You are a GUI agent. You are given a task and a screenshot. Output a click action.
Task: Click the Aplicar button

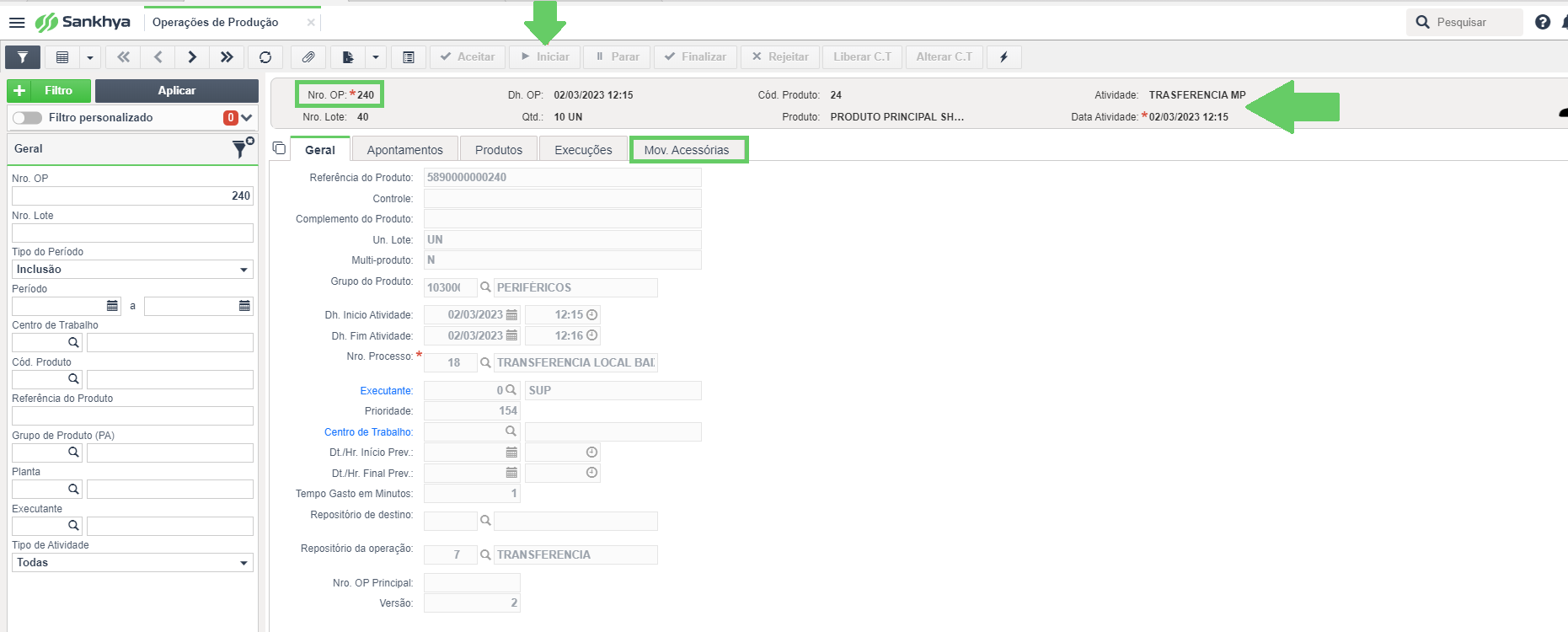(x=177, y=90)
